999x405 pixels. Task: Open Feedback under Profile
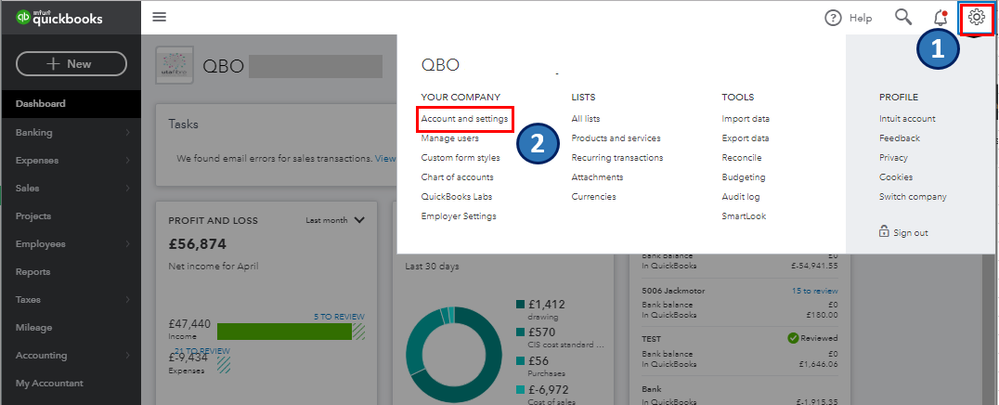point(900,138)
